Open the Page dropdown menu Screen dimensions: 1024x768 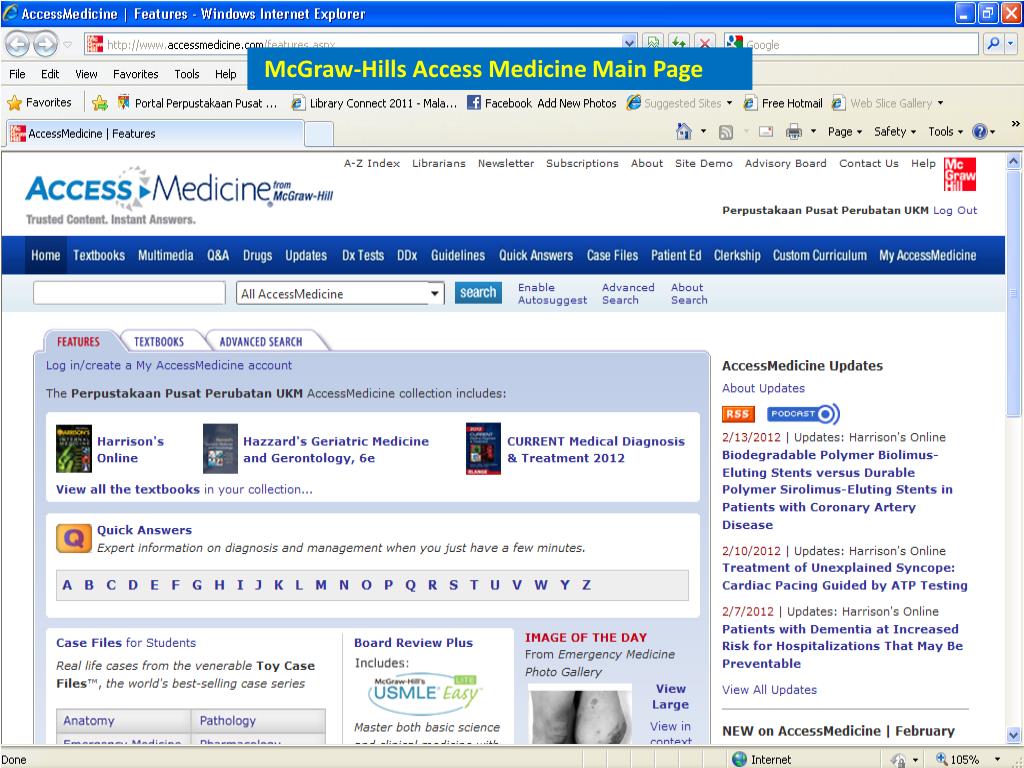point(845,132)
